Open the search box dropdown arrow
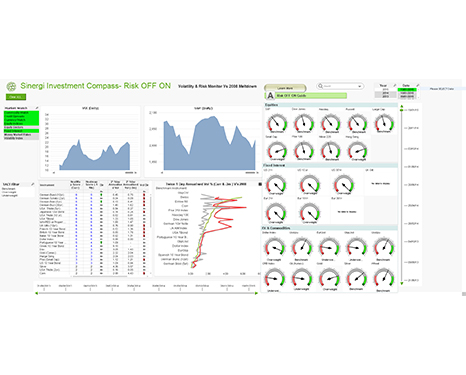The image size is (466, 375). coord(359,86)
